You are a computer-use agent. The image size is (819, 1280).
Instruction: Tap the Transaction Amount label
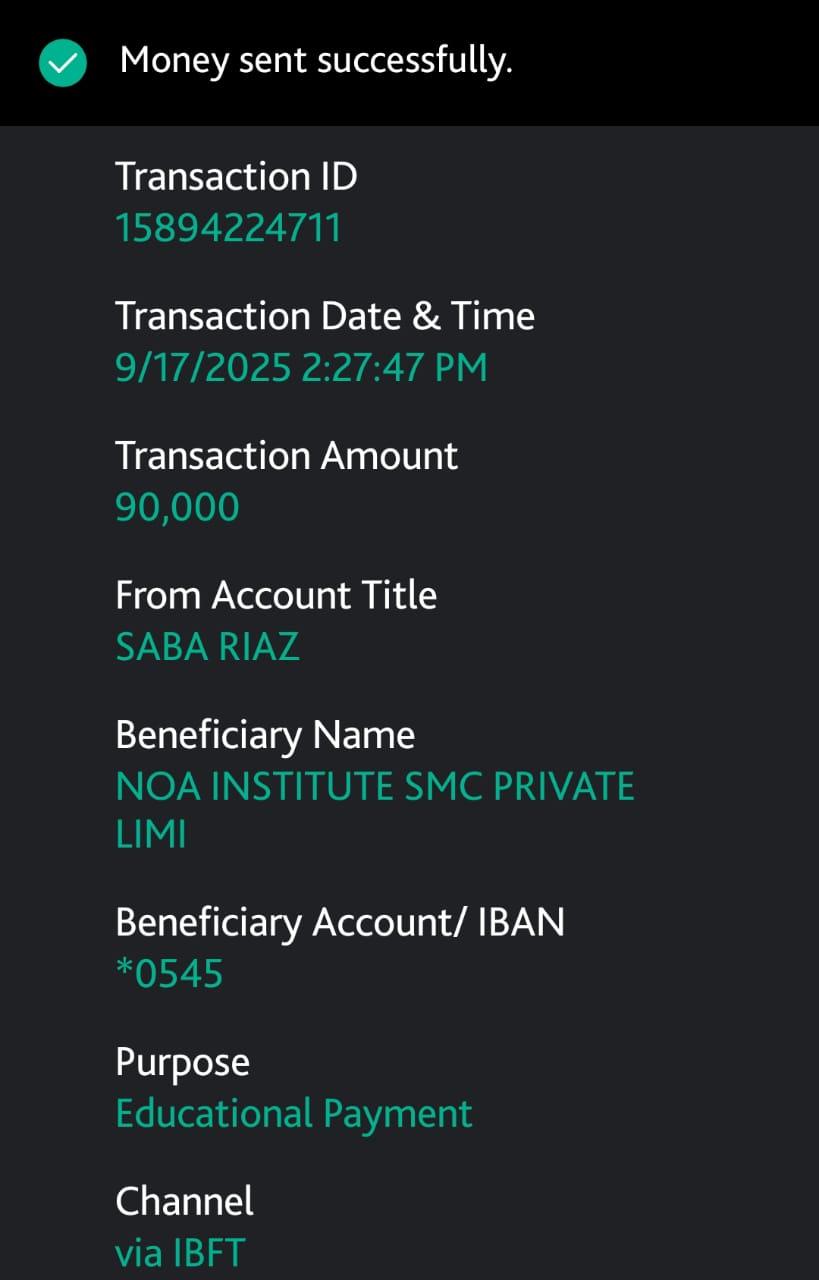(x=286, y=456)
